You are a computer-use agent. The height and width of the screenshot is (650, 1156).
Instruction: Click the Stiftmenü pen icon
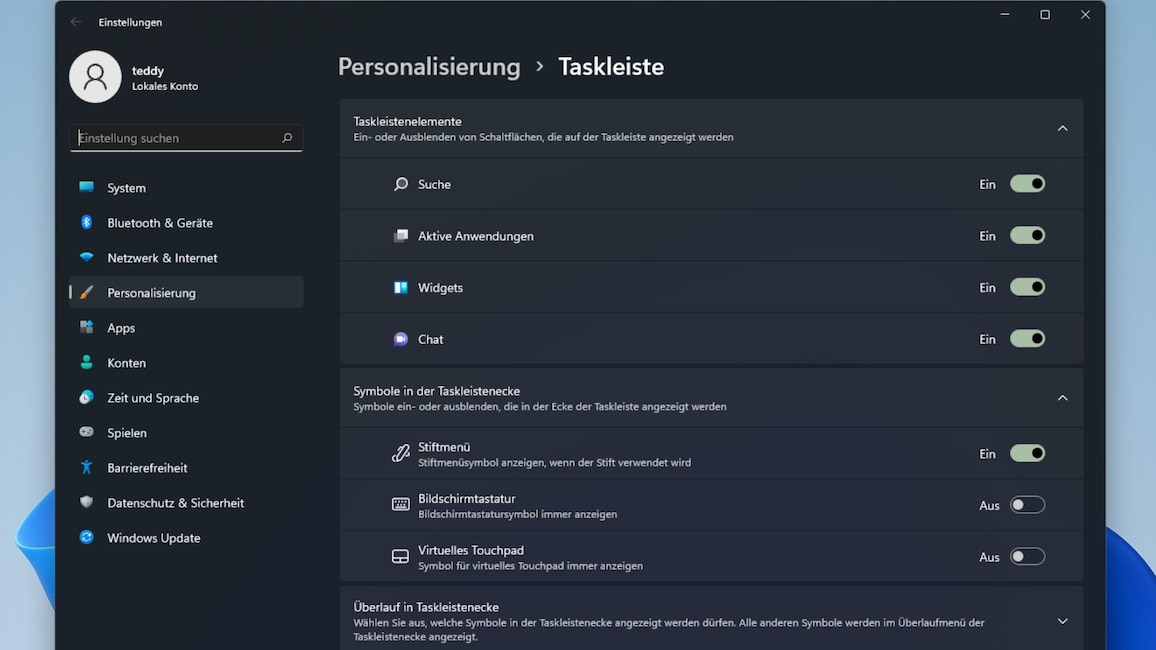[x=401, y=453]
